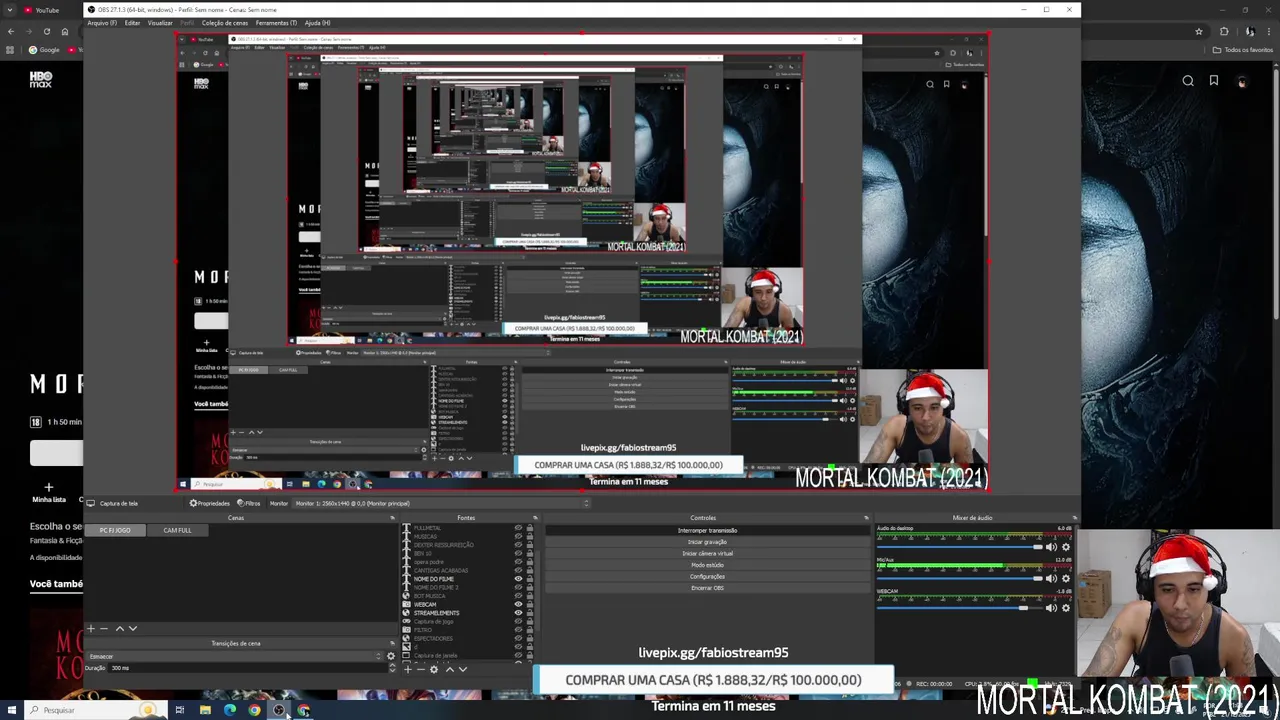This screenshot has height=720, width=1280.
Task: Open the Visualizar menu in OBS
Action: click(160, 23)
